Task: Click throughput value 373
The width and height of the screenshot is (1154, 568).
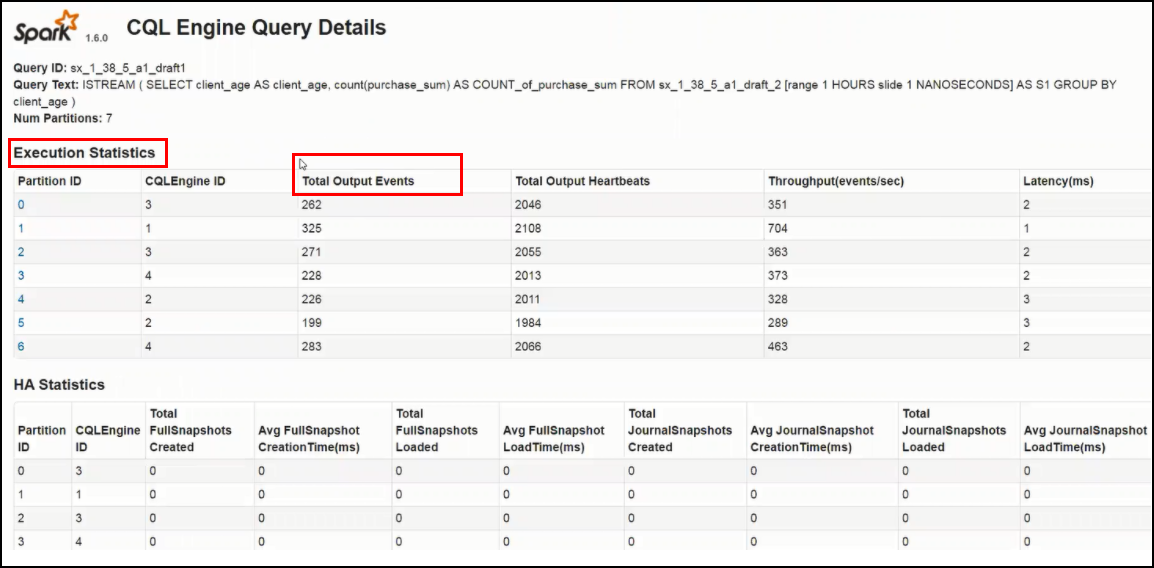Action: (778, 275)
